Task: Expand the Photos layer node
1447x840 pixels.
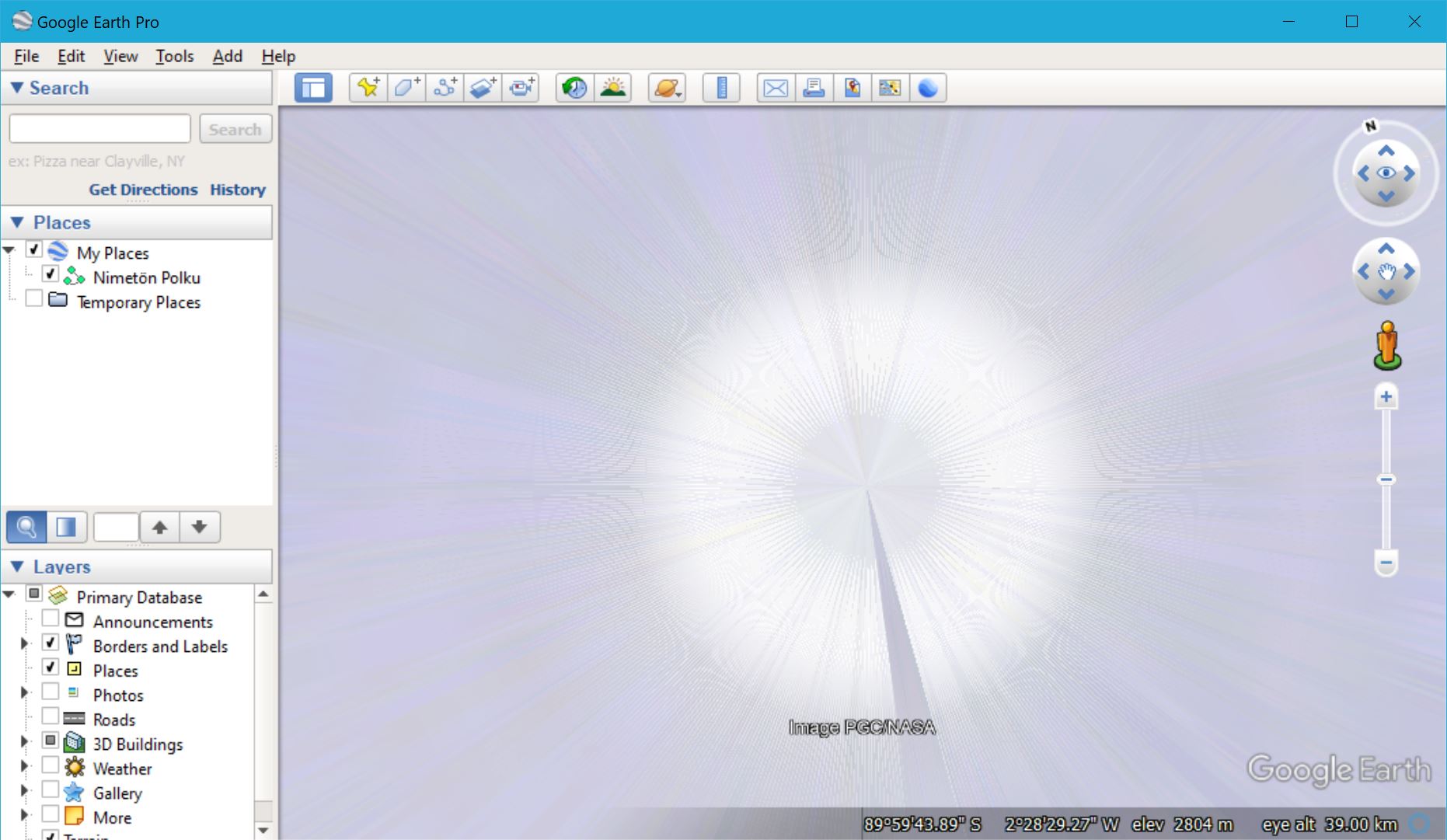Action: [24, 692]
